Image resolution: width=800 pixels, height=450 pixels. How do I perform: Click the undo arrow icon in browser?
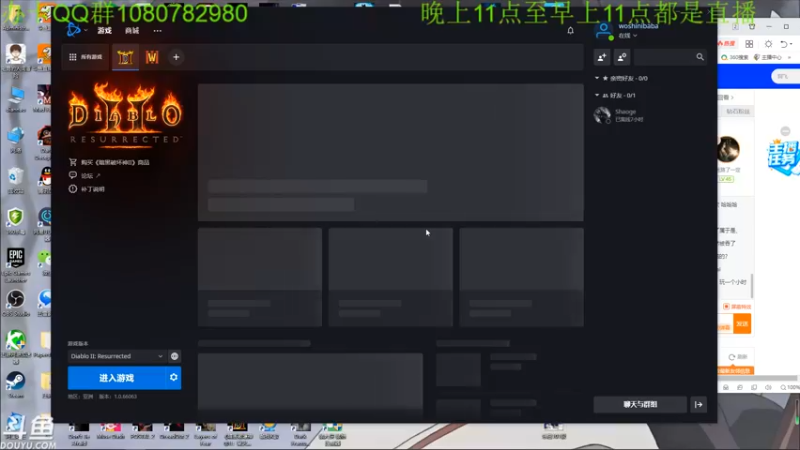(784, 44)
